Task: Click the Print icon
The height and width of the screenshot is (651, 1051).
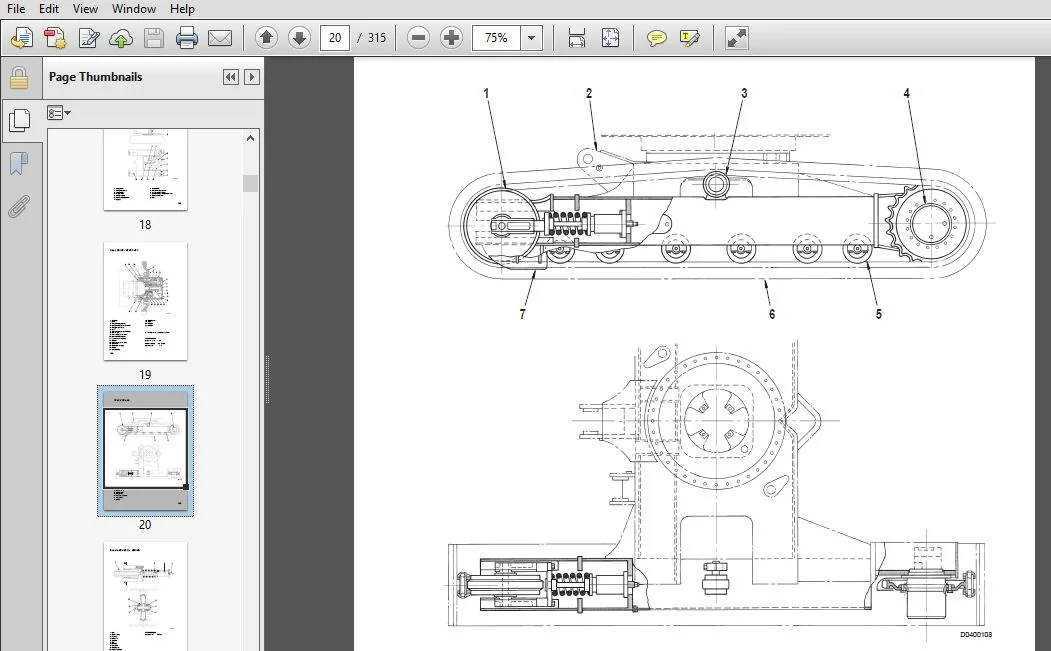Action: tap(187, 38)
